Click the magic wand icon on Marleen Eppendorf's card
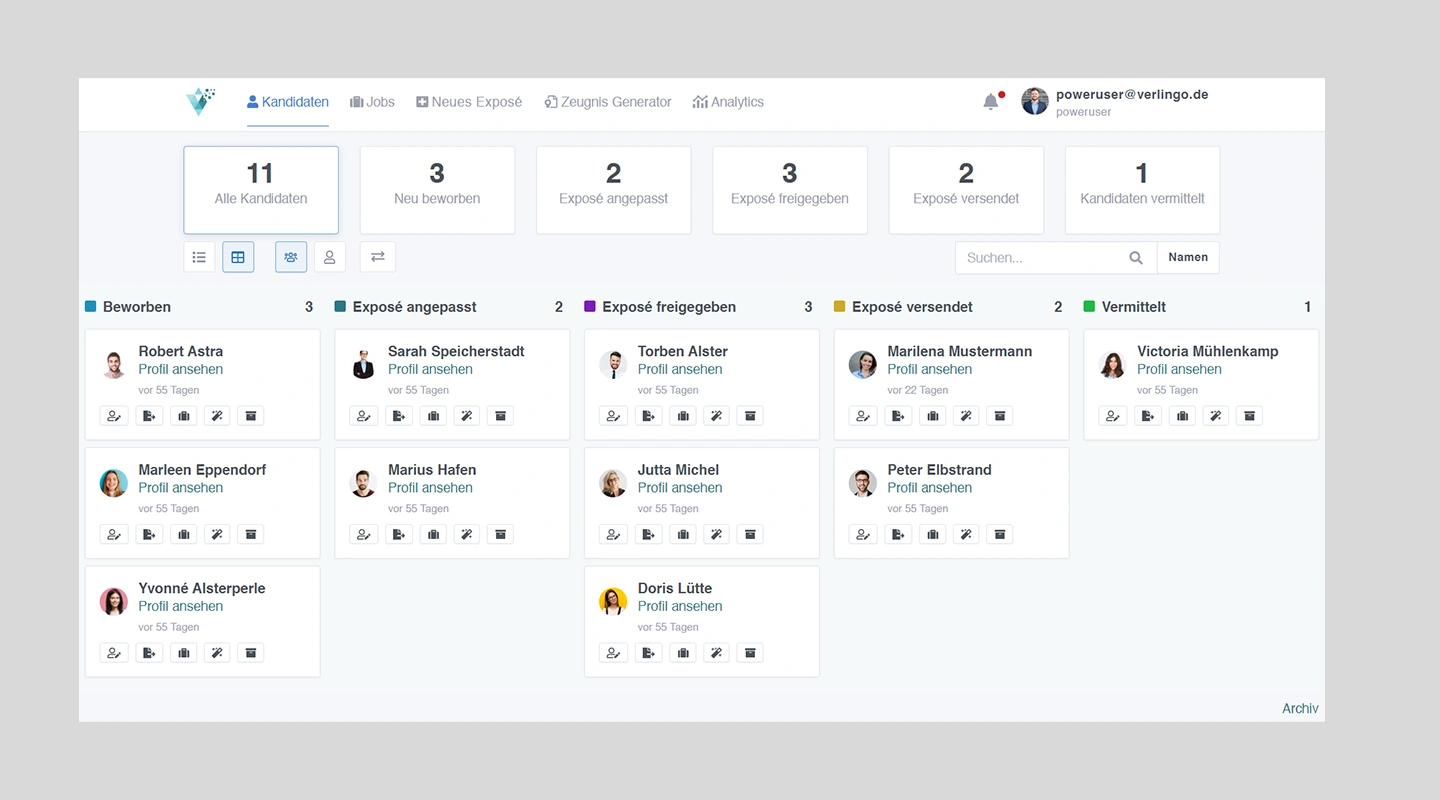The image size is (1440, 800). pos(217,534)
